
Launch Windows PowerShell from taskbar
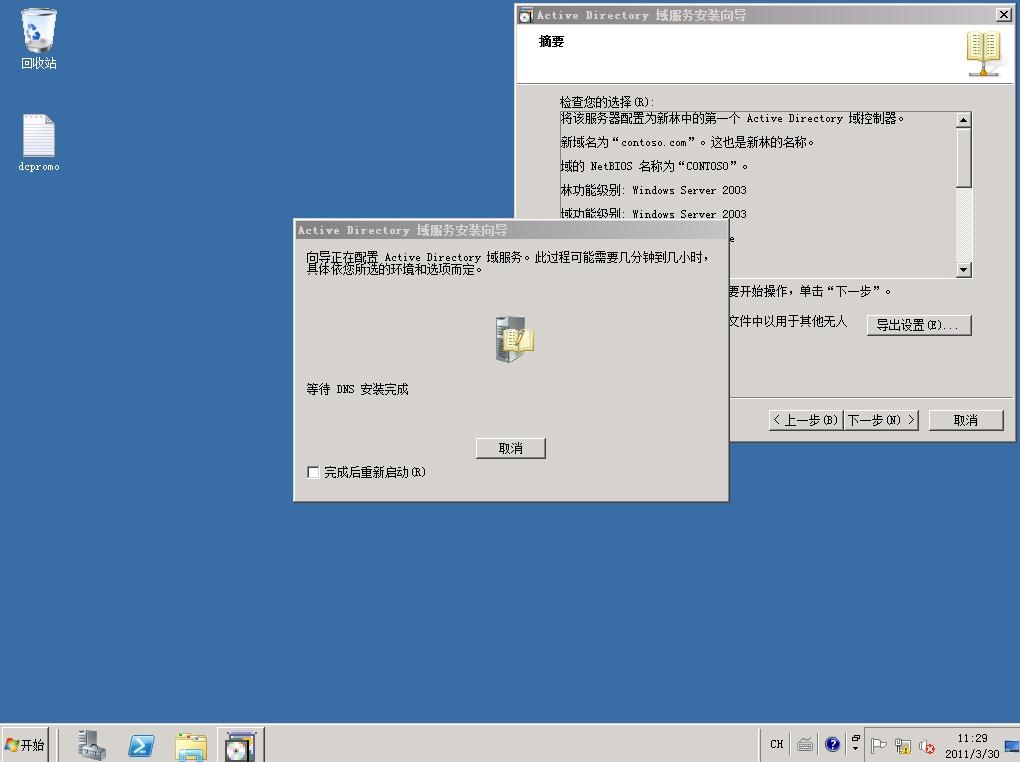click(x=141, y=744)
